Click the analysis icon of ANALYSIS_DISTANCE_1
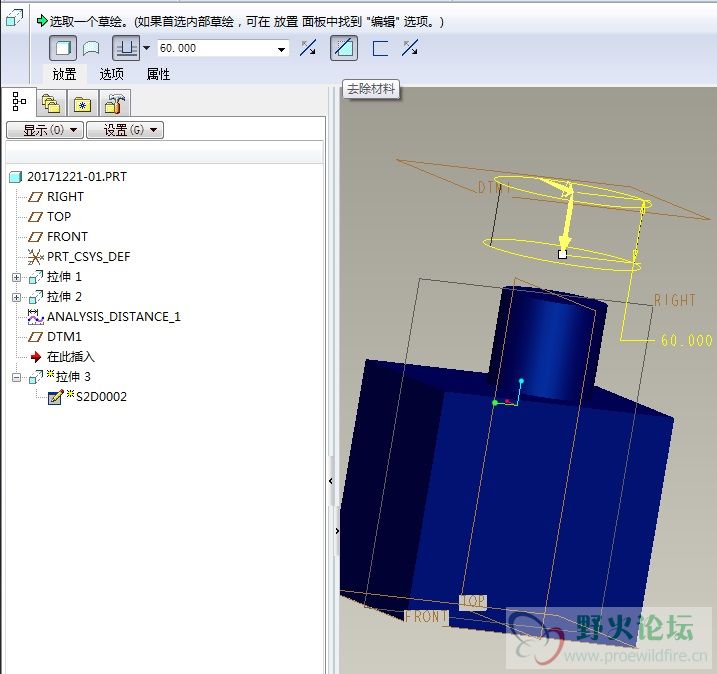 pos(36,317)
